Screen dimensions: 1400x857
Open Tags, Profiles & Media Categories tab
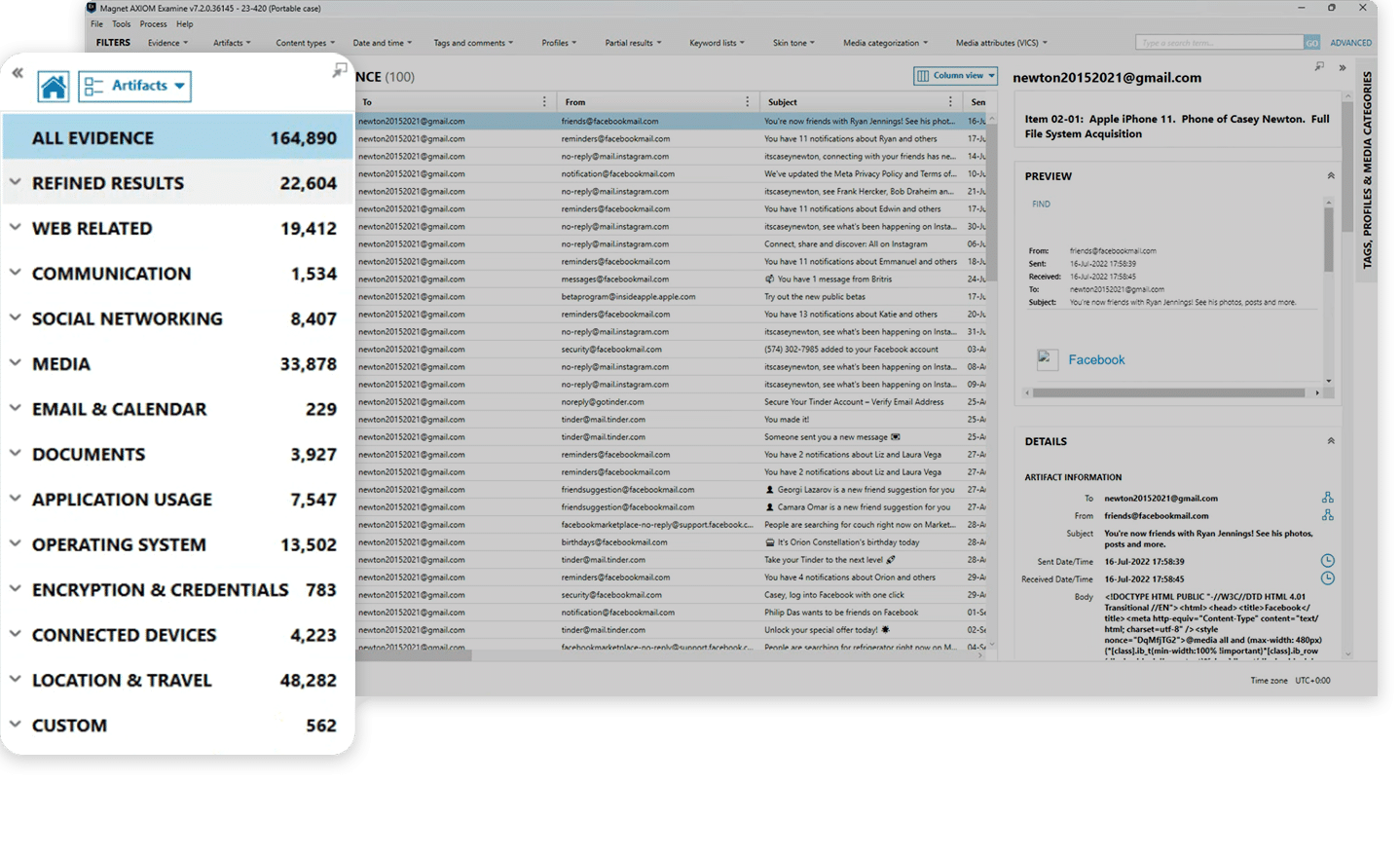[1367, 169]
